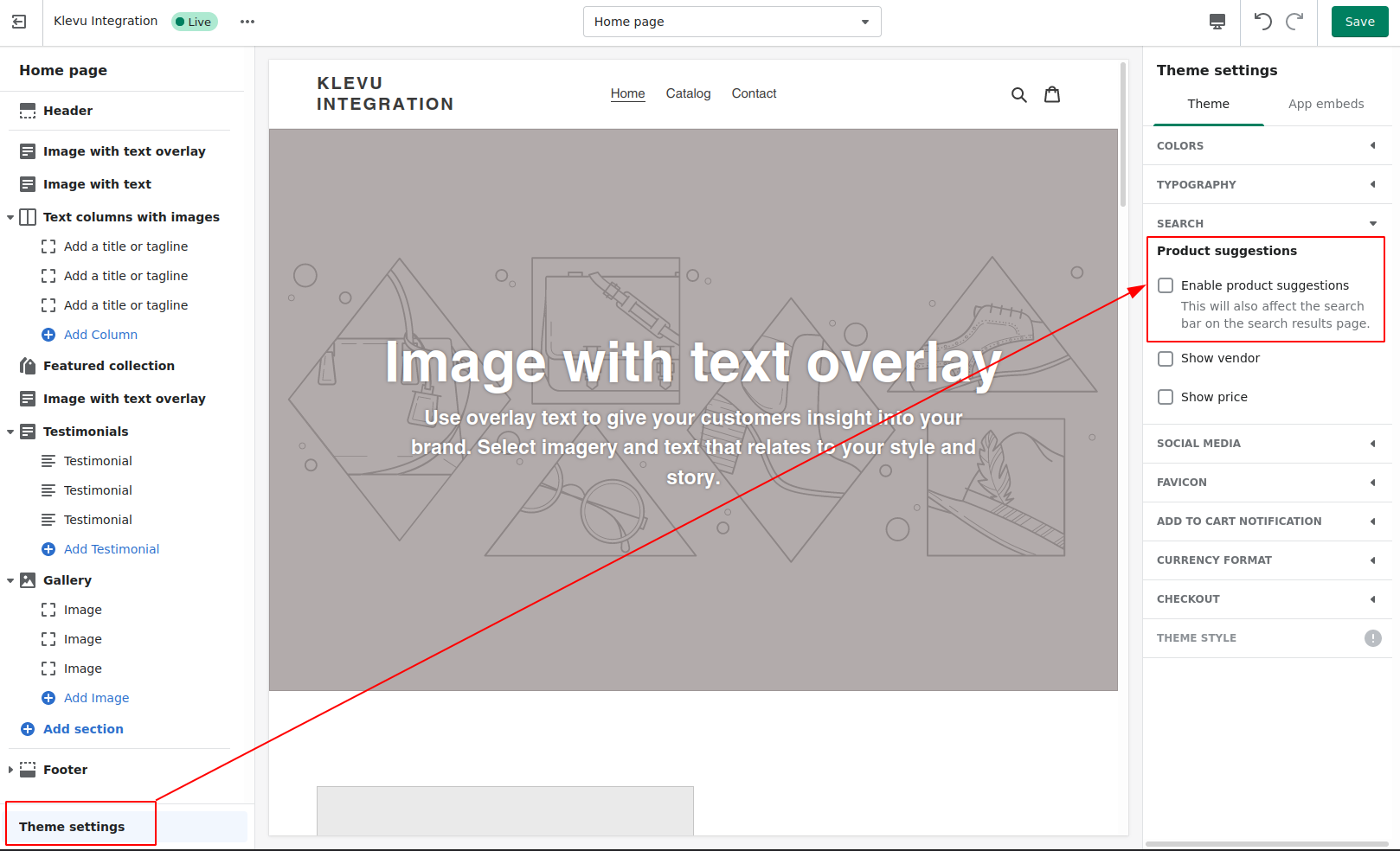Click the redo arrow icon
Screen dimensions: 1400x851
1294,22
